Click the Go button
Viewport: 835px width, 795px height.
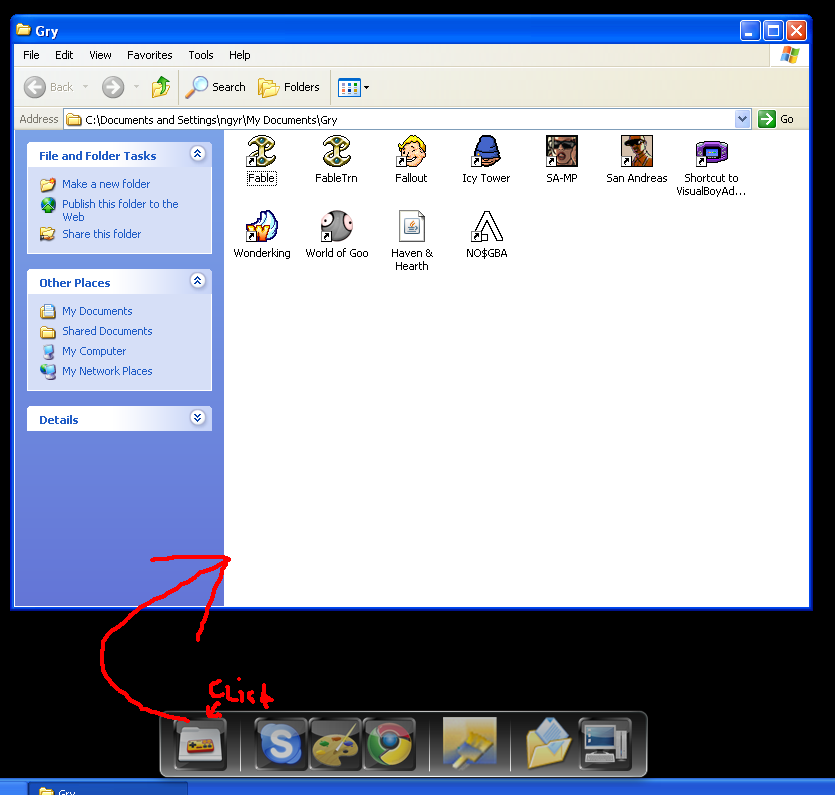click(x=776, y=119)
